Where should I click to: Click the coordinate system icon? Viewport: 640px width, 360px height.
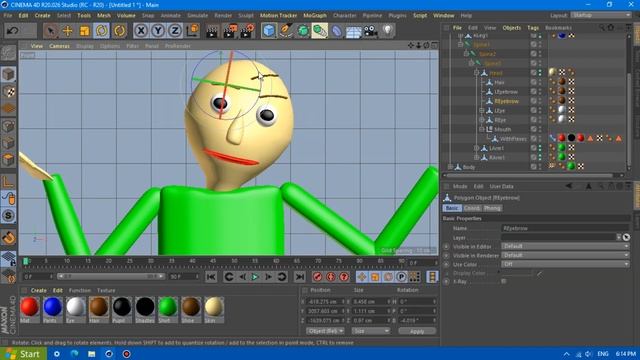(193, 31)
